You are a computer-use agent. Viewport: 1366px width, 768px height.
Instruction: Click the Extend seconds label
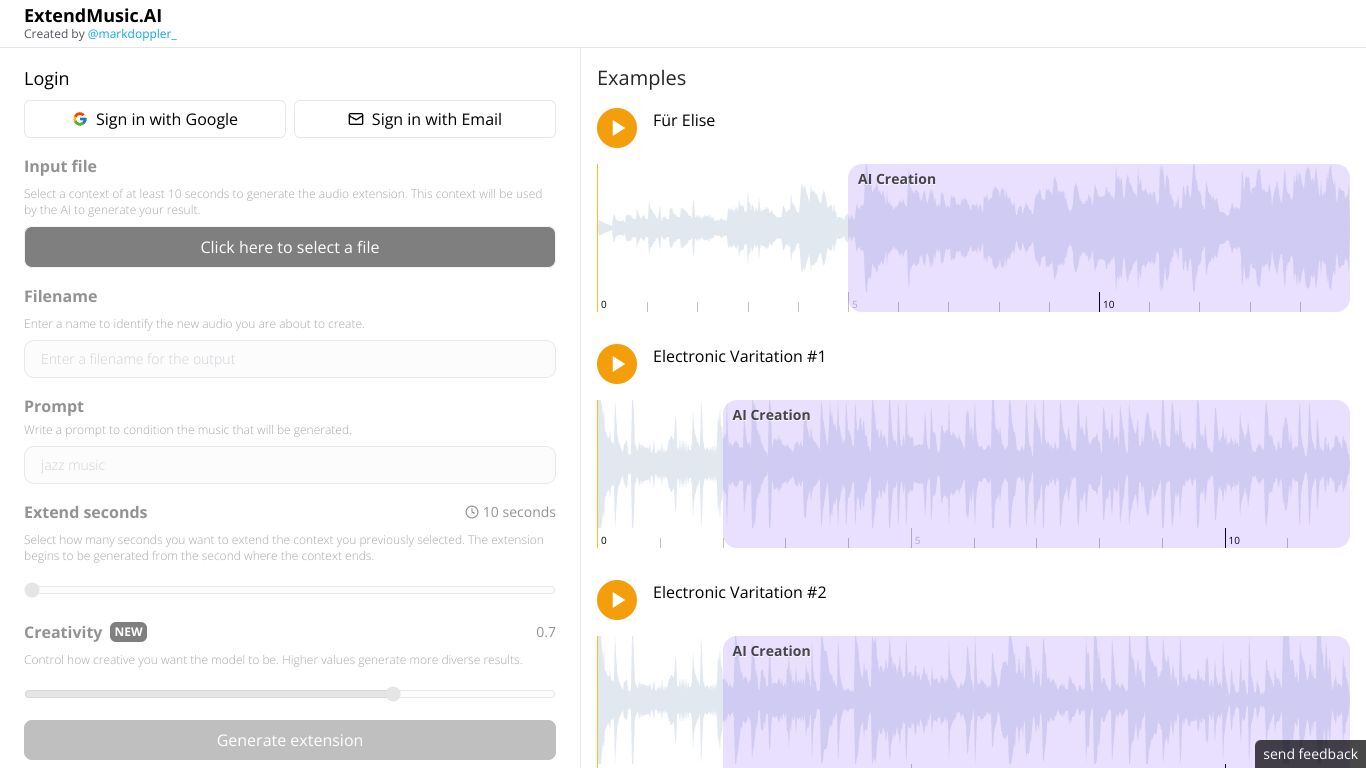pos(86,512)
